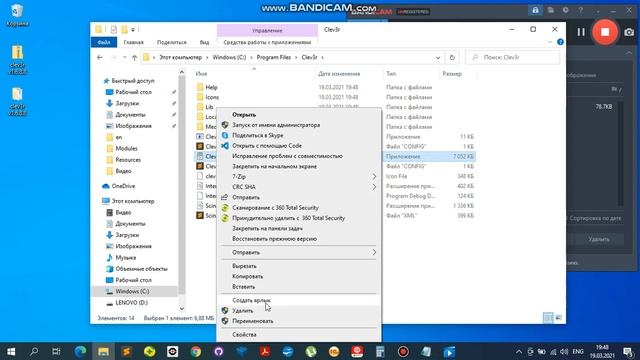Click Удалить button in Bandicam window

[x=599, y=239]
